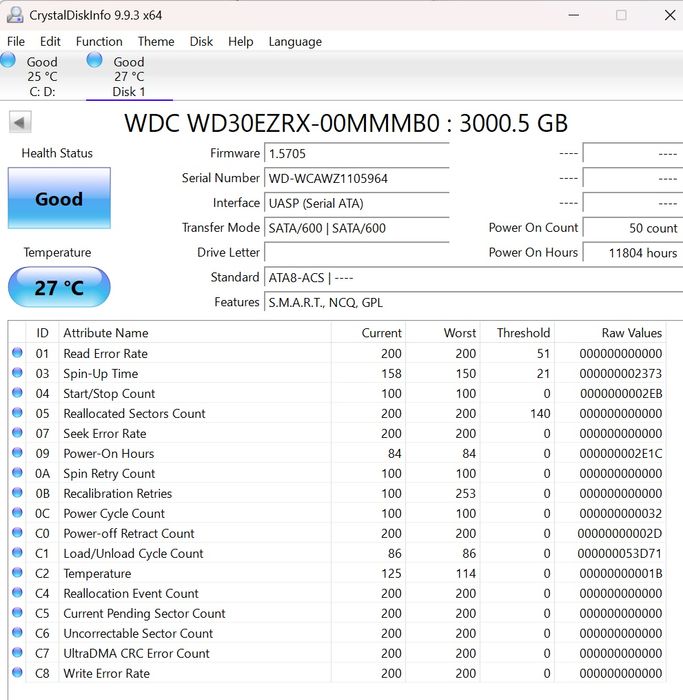Screen dimensions: 683x700
Task: Click the ID column header
Action: 42,333
